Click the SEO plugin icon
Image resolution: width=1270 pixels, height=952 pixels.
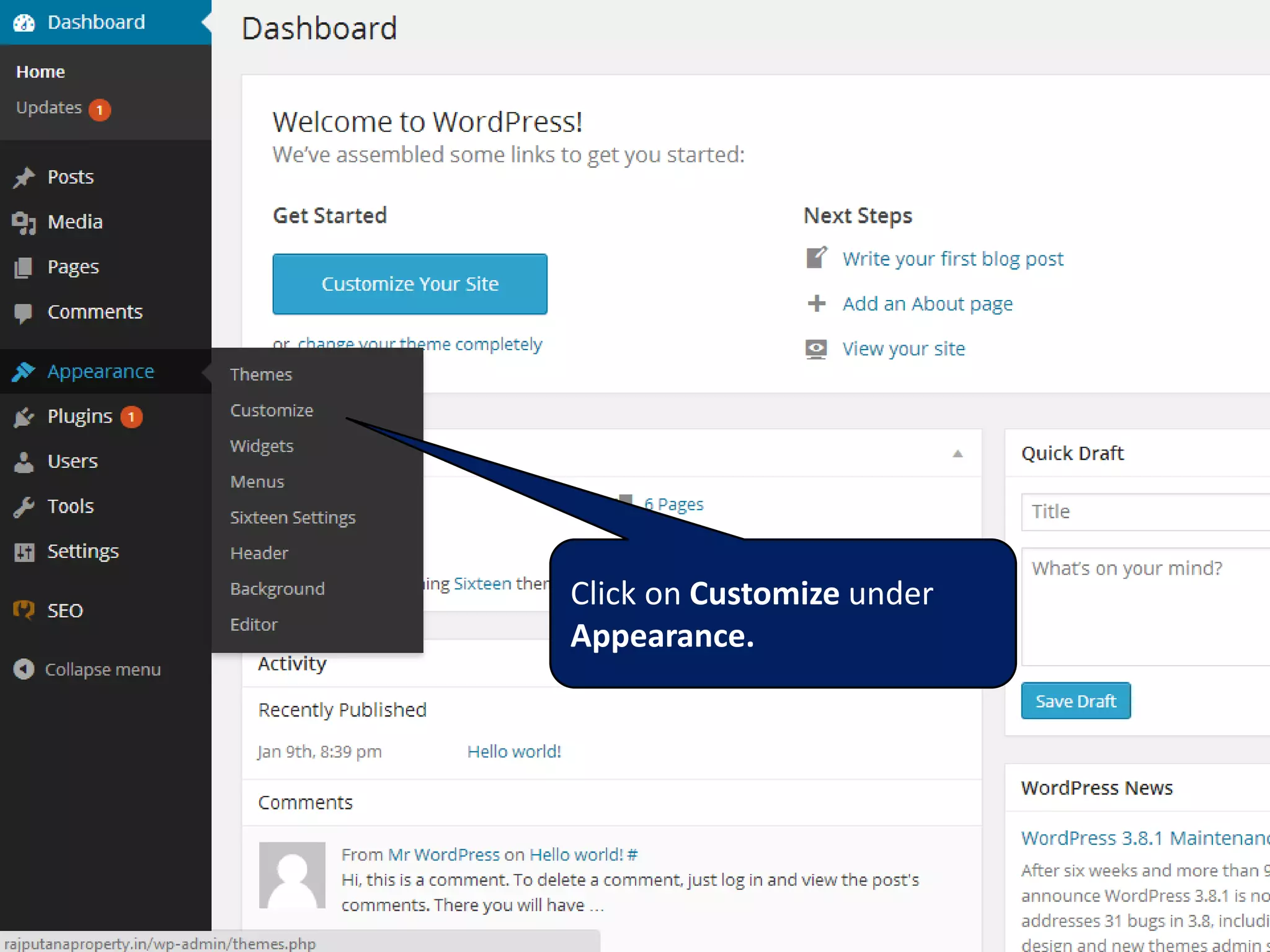pyautogui.click(x=24, y=610)
